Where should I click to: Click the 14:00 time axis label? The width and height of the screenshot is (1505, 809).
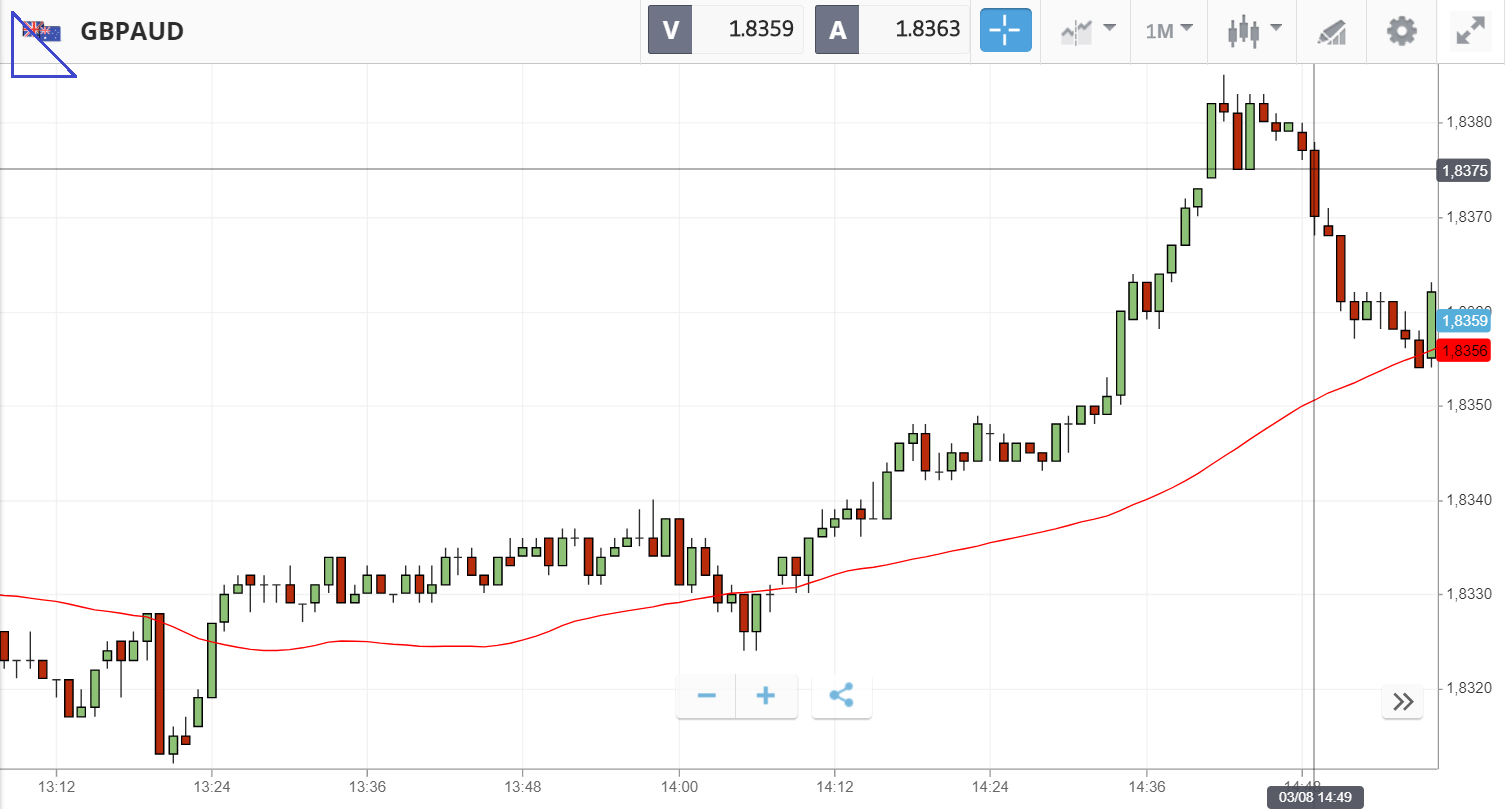[x=679, y=786]
